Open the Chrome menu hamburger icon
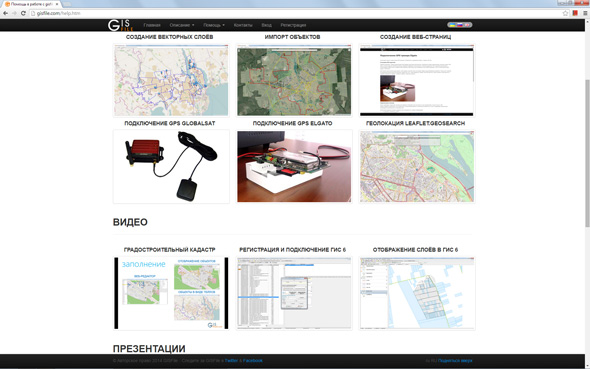Image resolution: width=590 pixels, height=369 pixels. (x=585, y=13)
